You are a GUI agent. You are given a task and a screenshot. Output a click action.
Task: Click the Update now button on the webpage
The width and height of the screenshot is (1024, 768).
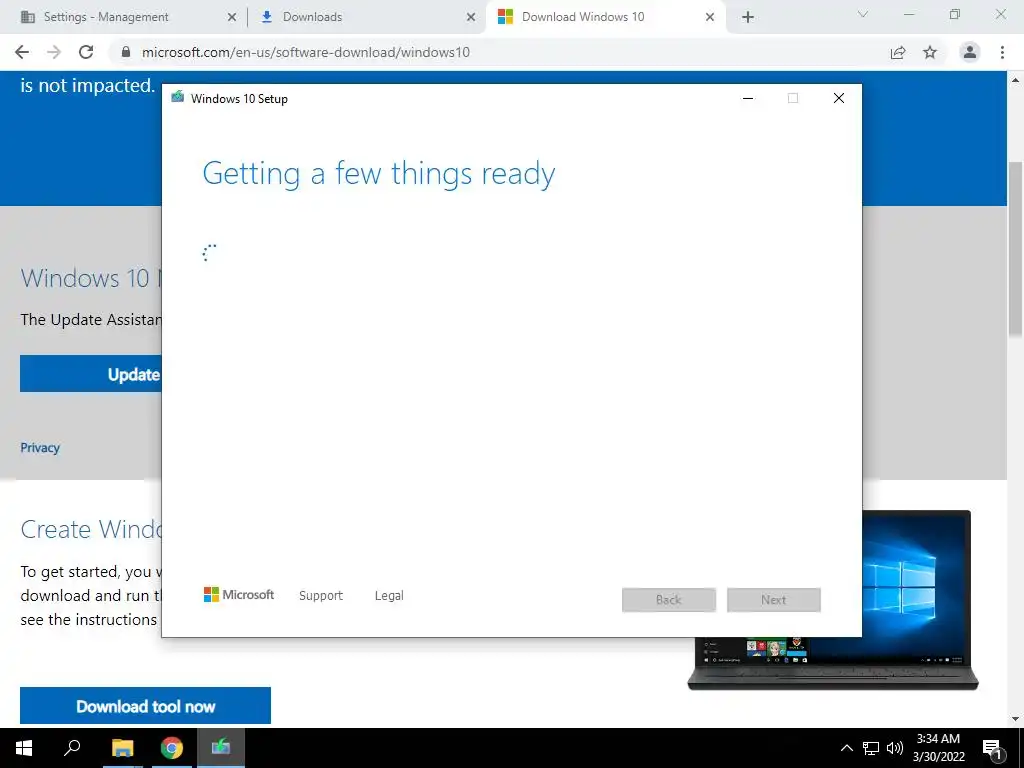(91, 374)
